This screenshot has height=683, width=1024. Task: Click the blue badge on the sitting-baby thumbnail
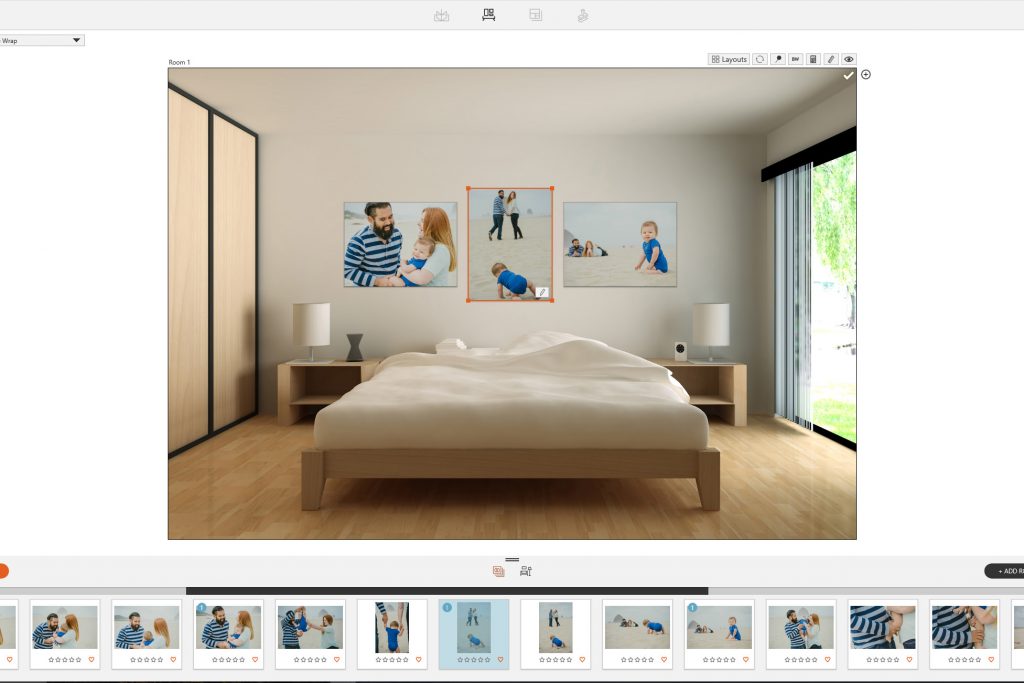[692, 607]
